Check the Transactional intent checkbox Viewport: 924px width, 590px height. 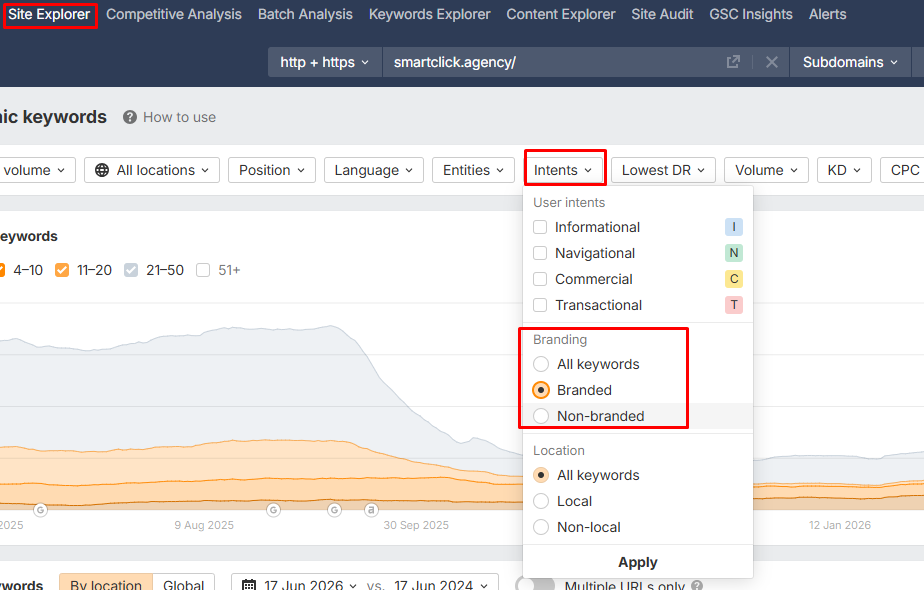click(540, 305)
